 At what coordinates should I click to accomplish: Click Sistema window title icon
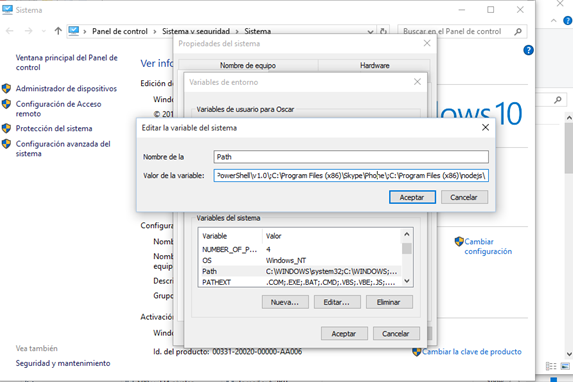[x=7, y=10]
